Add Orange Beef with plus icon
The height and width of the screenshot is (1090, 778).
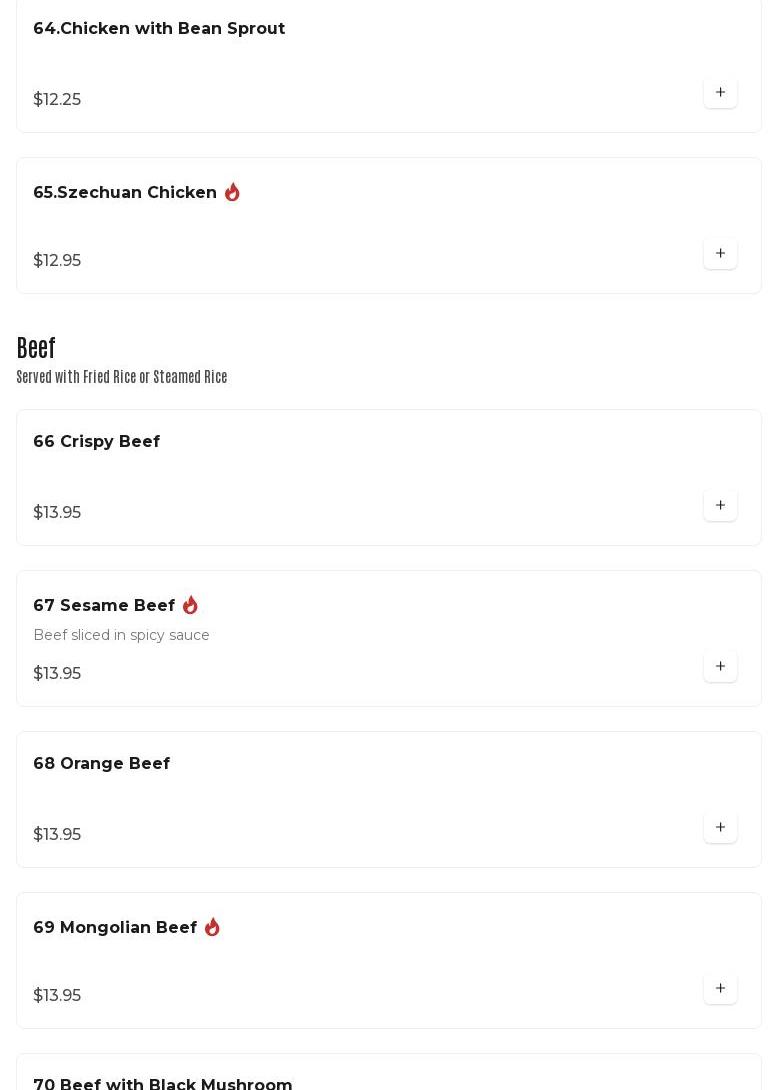tap(720, 827)
